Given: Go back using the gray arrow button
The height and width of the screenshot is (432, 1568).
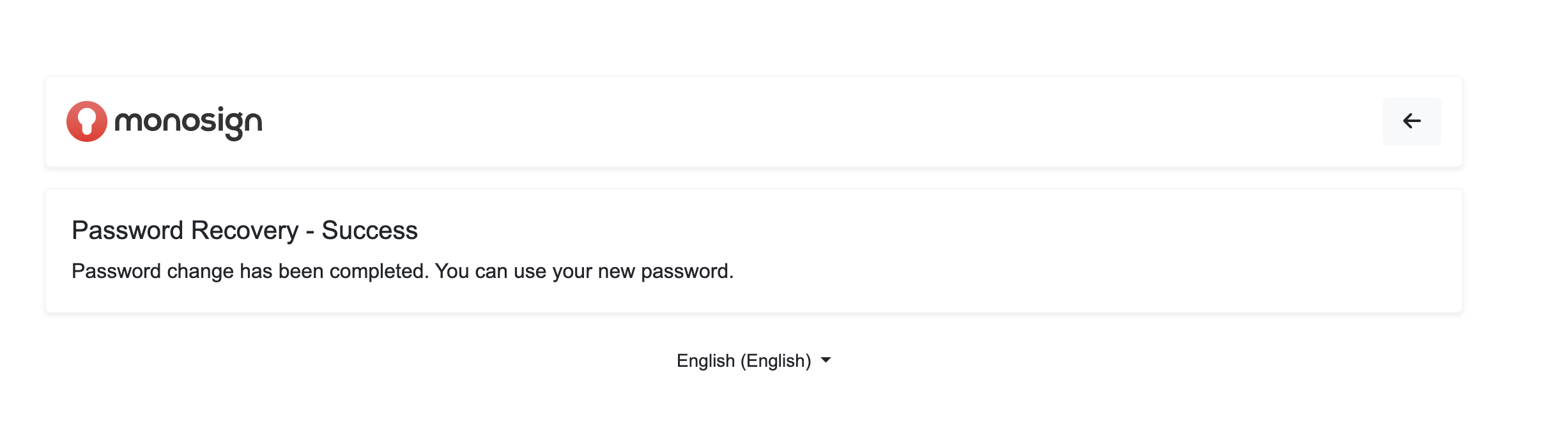Looking at the screenshot, I should [1411, 121].
